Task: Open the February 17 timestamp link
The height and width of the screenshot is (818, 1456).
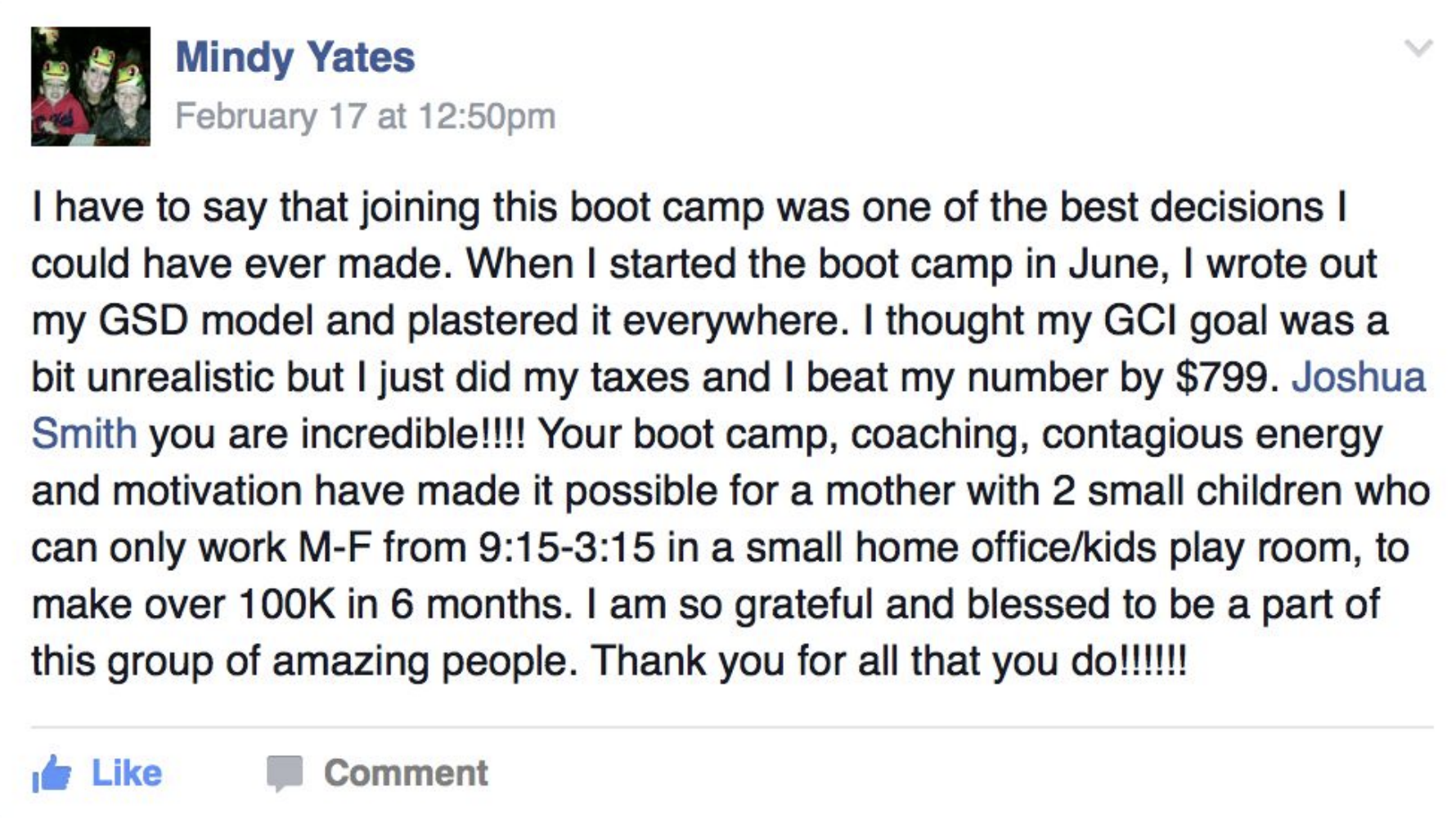Action: pyautogui.click(x=365, y=115)
